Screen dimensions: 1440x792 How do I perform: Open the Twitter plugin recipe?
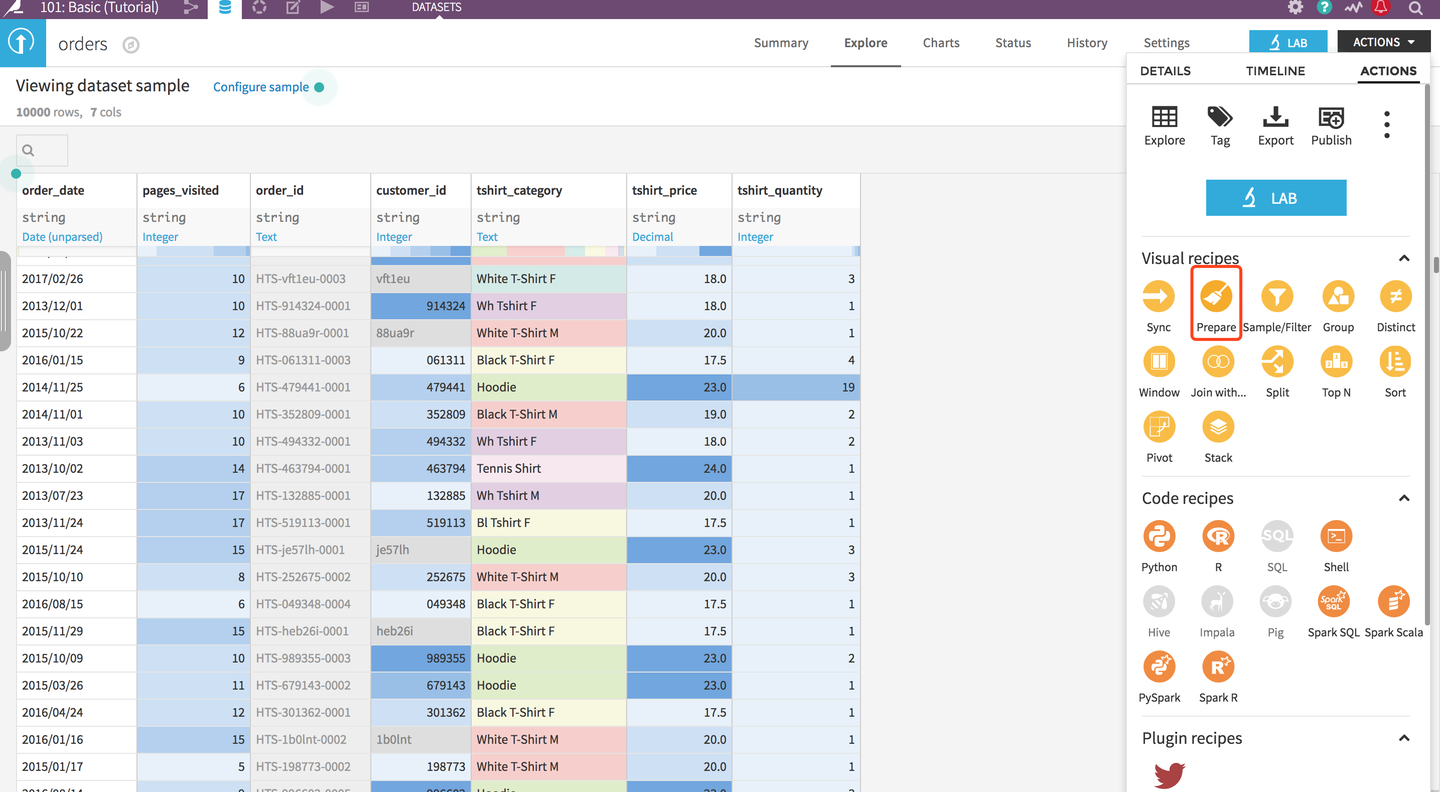(x=1169, y=775)
